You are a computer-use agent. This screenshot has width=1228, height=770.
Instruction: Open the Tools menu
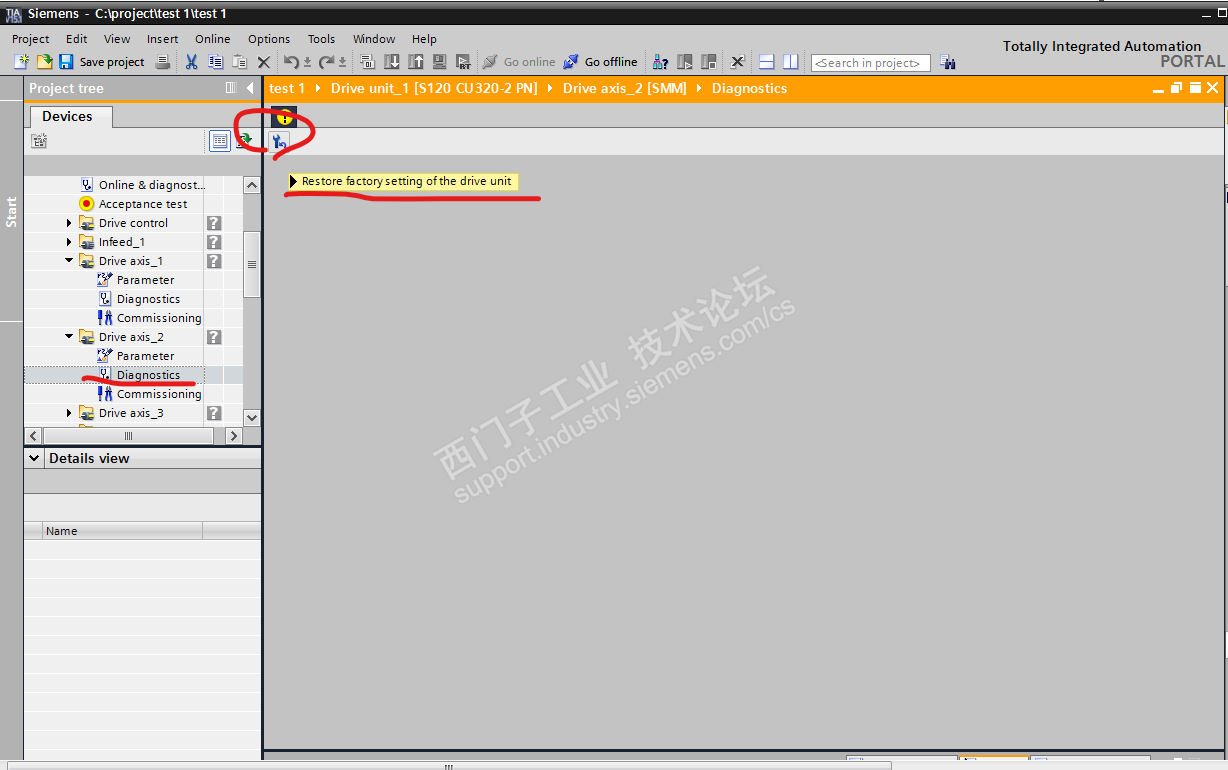(x=321, y=39)
